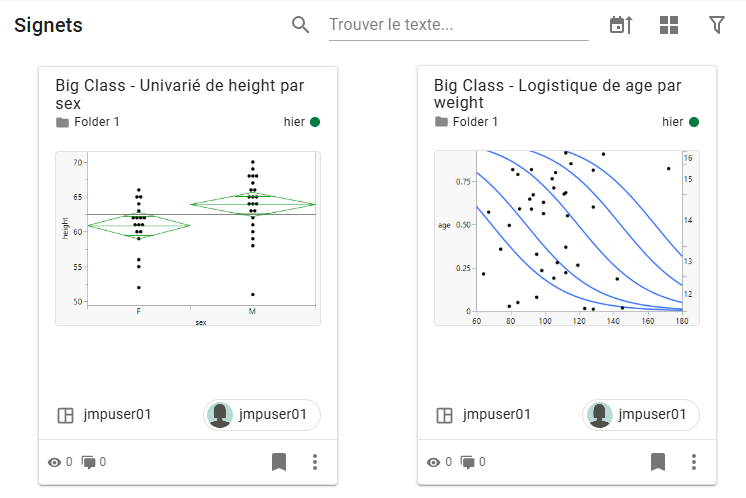The image size is (746, 498).
Task: Type in the 'Trouver le texte...' field
Action: [x=458, y=25]
